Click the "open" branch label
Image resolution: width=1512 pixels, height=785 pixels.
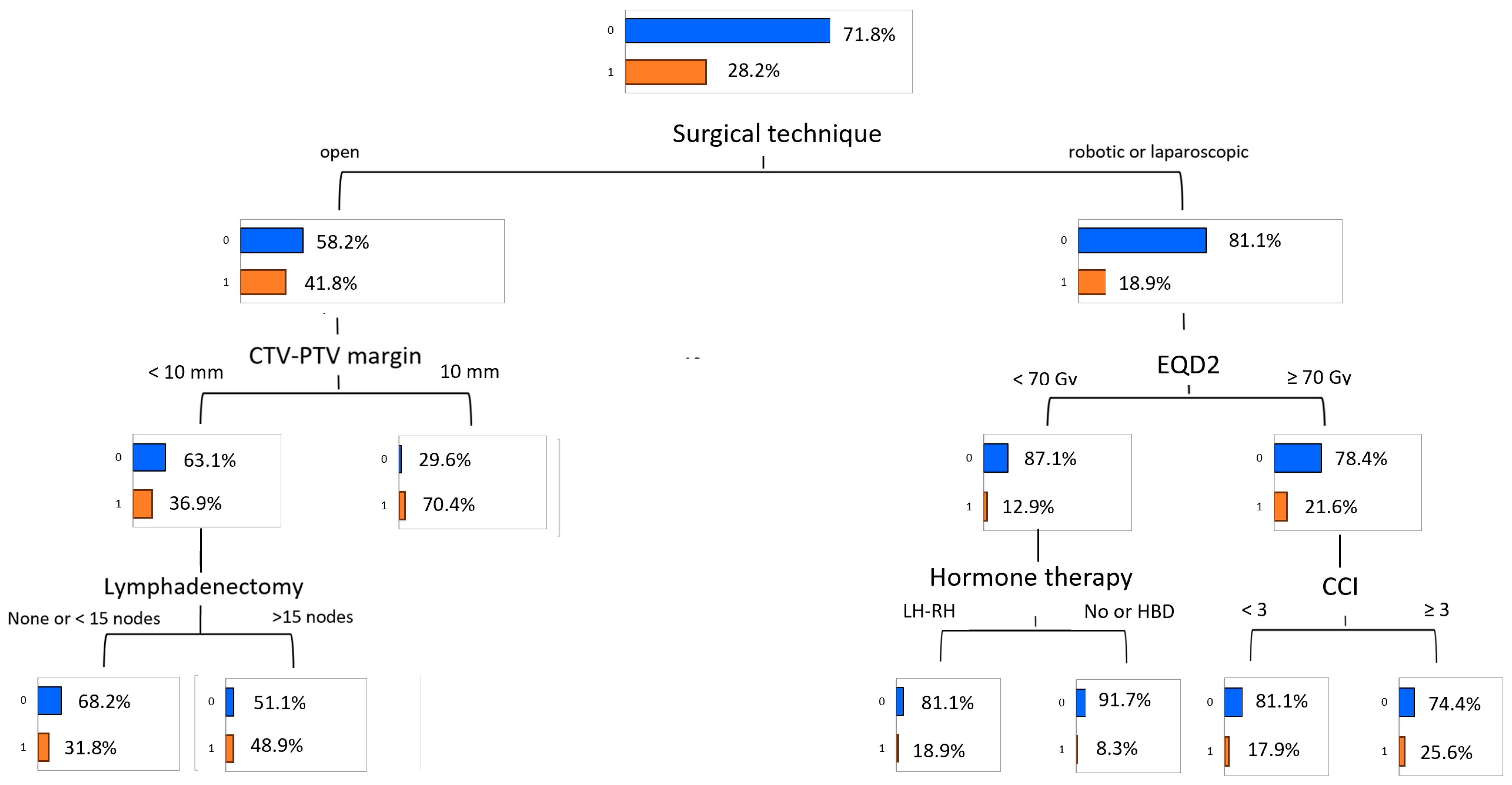[x=339, y=152]
